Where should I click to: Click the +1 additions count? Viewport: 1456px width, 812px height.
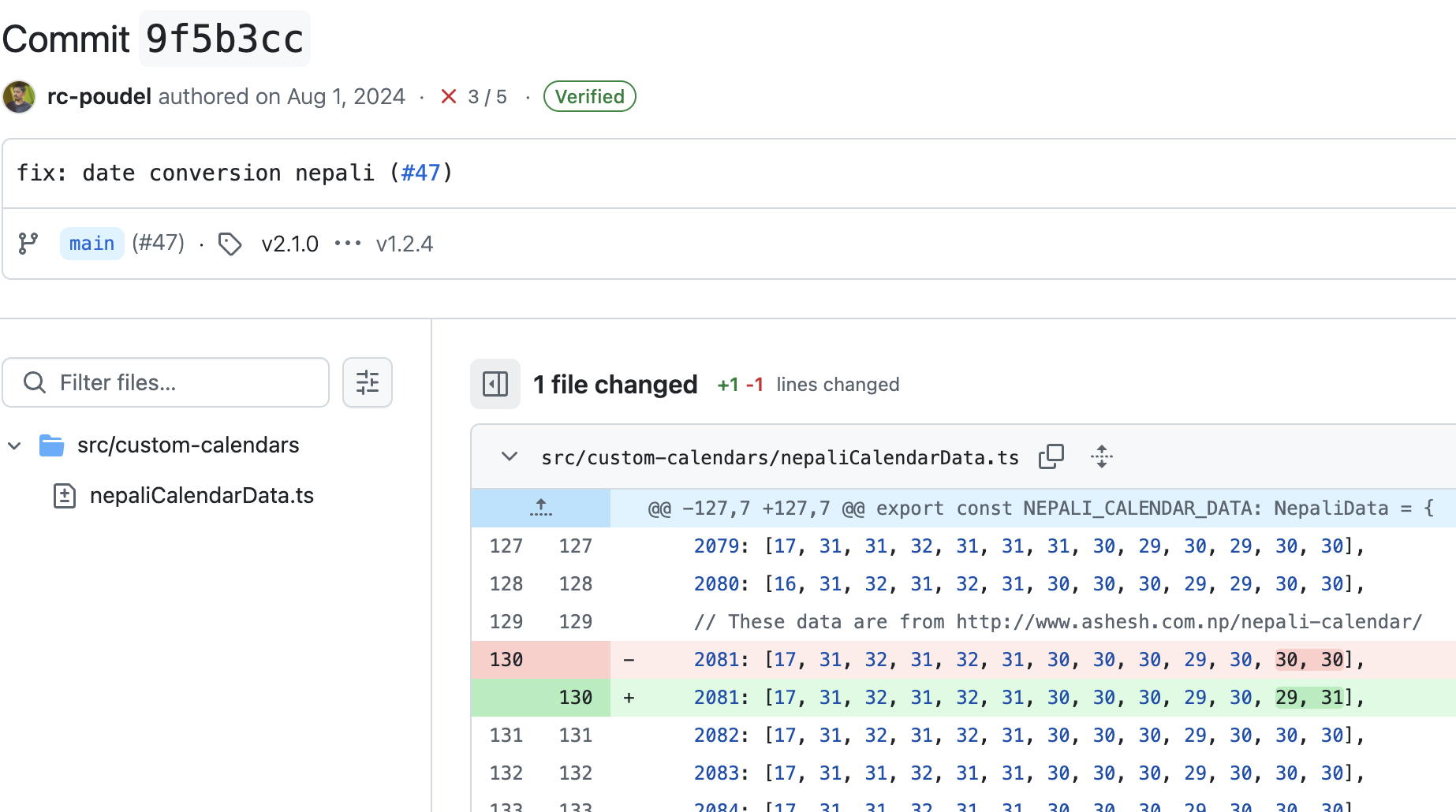[728, 385]
